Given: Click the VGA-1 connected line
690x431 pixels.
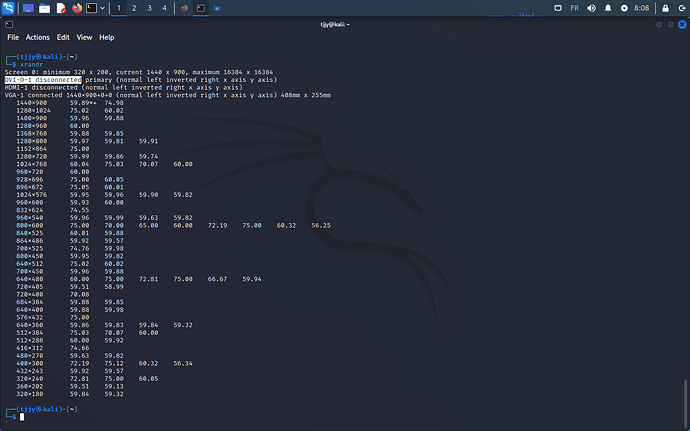Looking at the screenshot, I should click(x=168, y=95).
